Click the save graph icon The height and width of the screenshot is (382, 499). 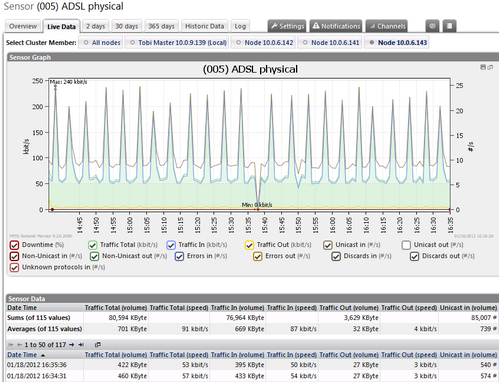click(x=483, y=67)
